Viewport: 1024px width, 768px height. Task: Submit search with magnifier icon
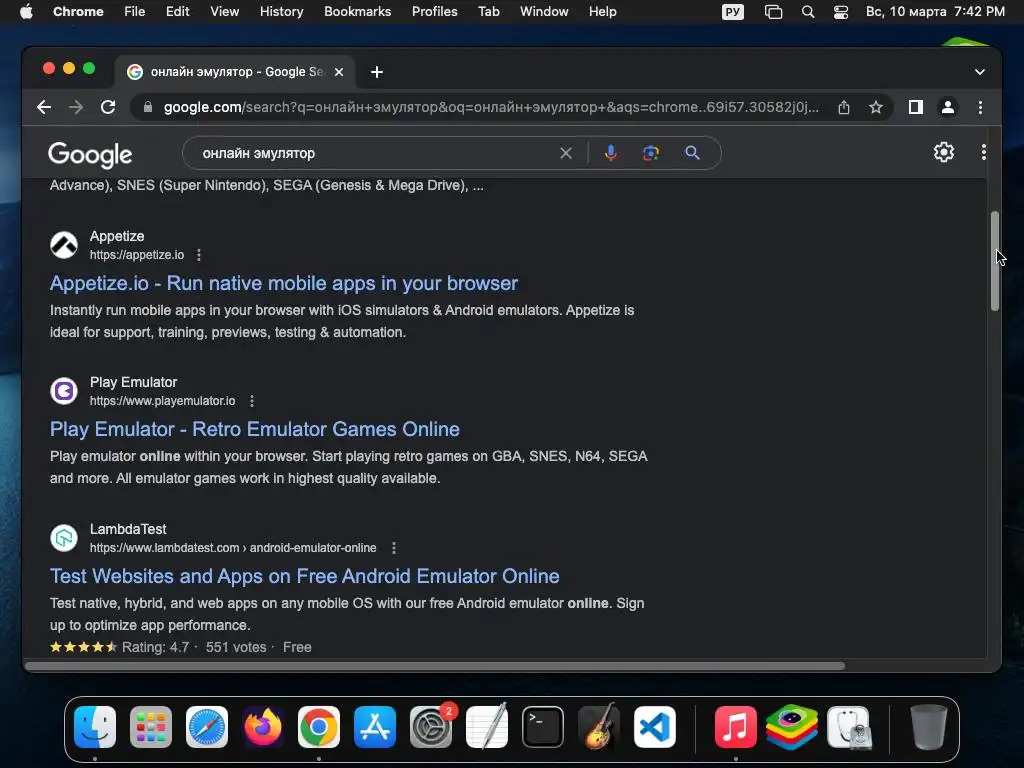(x=692, y=153)
